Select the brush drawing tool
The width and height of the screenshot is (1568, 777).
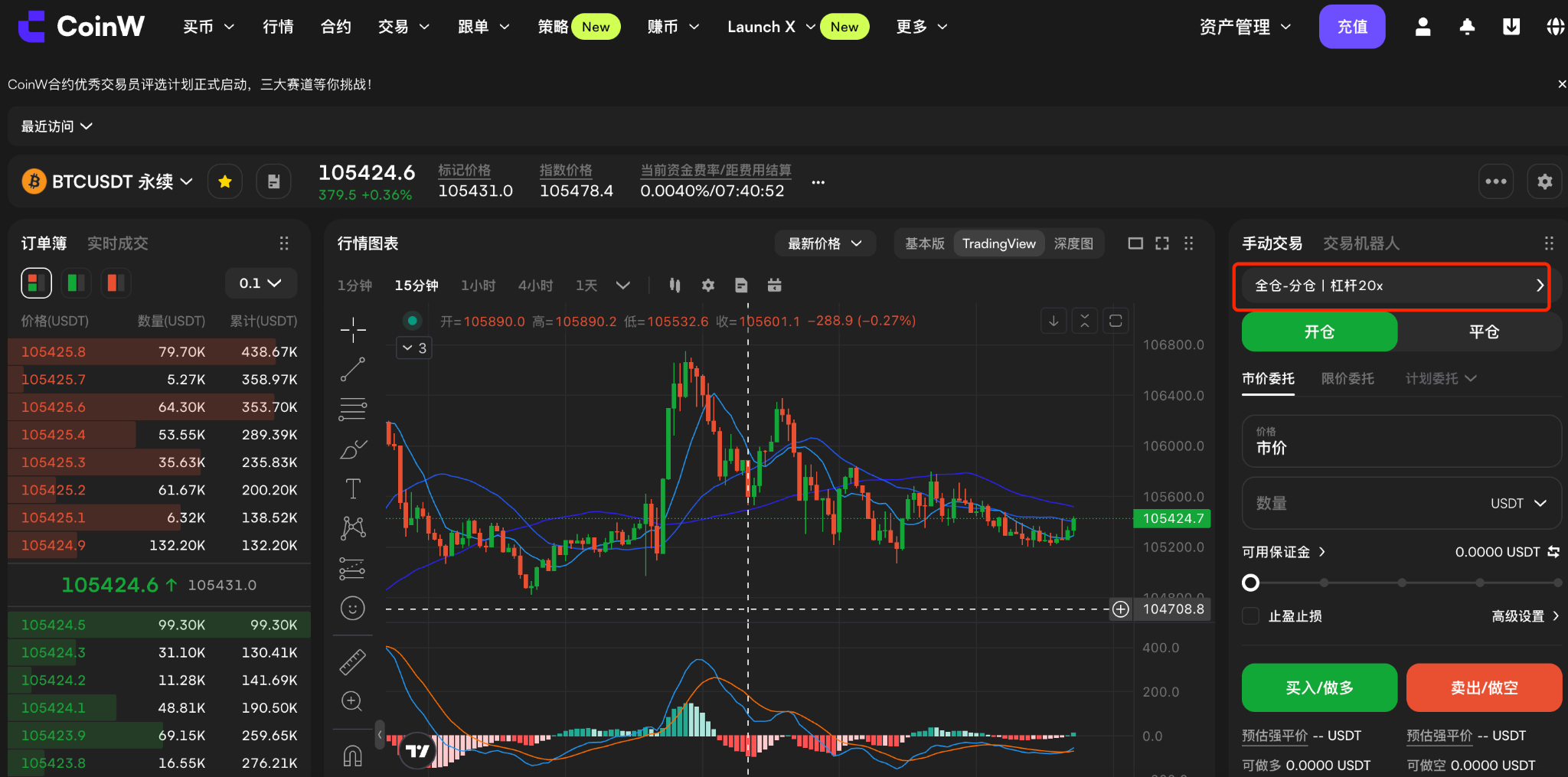pos(353,449)
